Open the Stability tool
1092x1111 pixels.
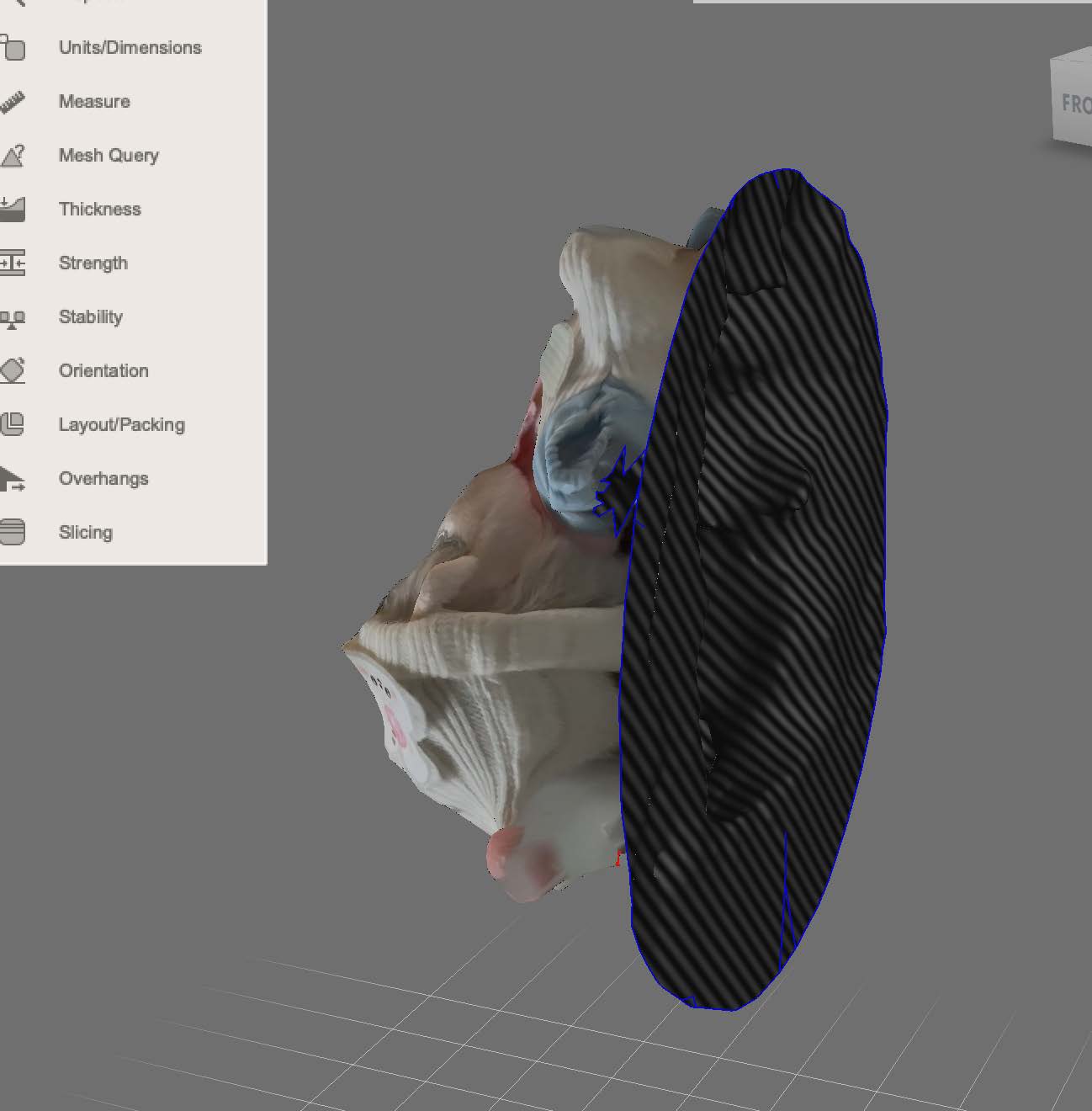pos(90,316)
